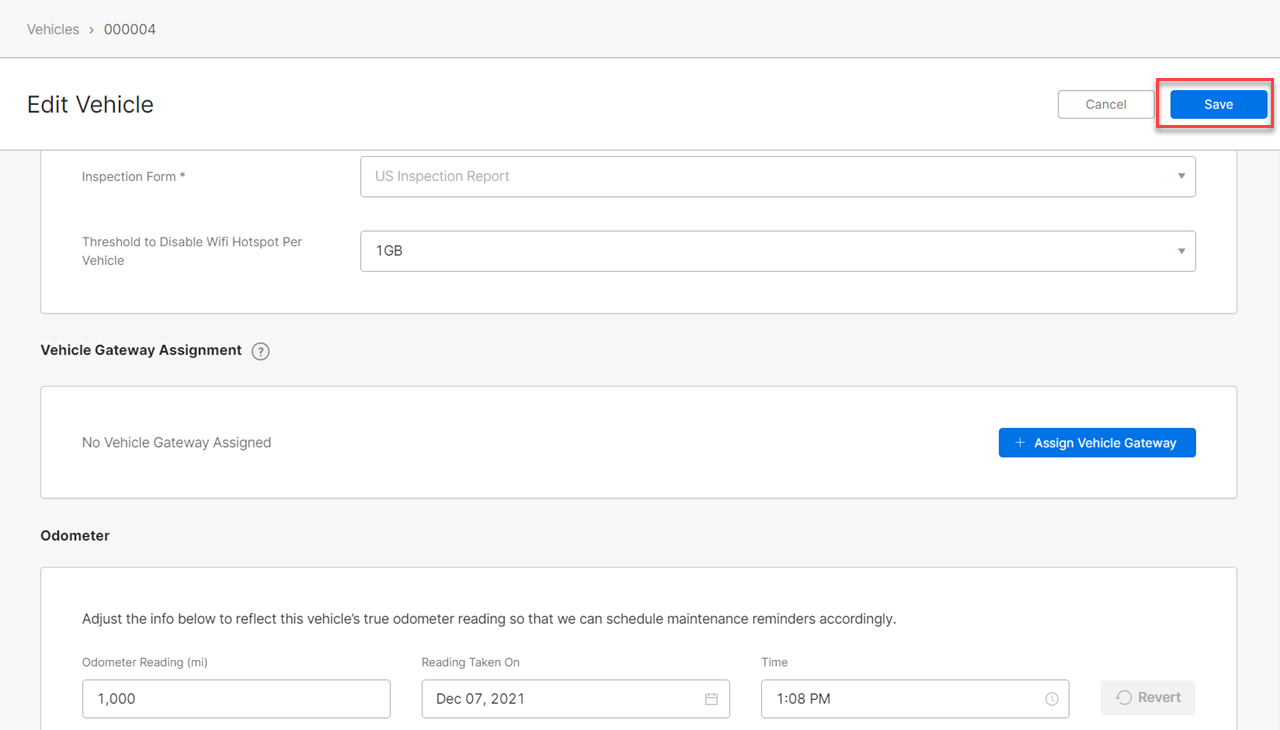This screenshot has width=1280, height=730.
Task: Click the plus icon on Assign Vehicle Gateway
Action: (x=1020, y=443)
